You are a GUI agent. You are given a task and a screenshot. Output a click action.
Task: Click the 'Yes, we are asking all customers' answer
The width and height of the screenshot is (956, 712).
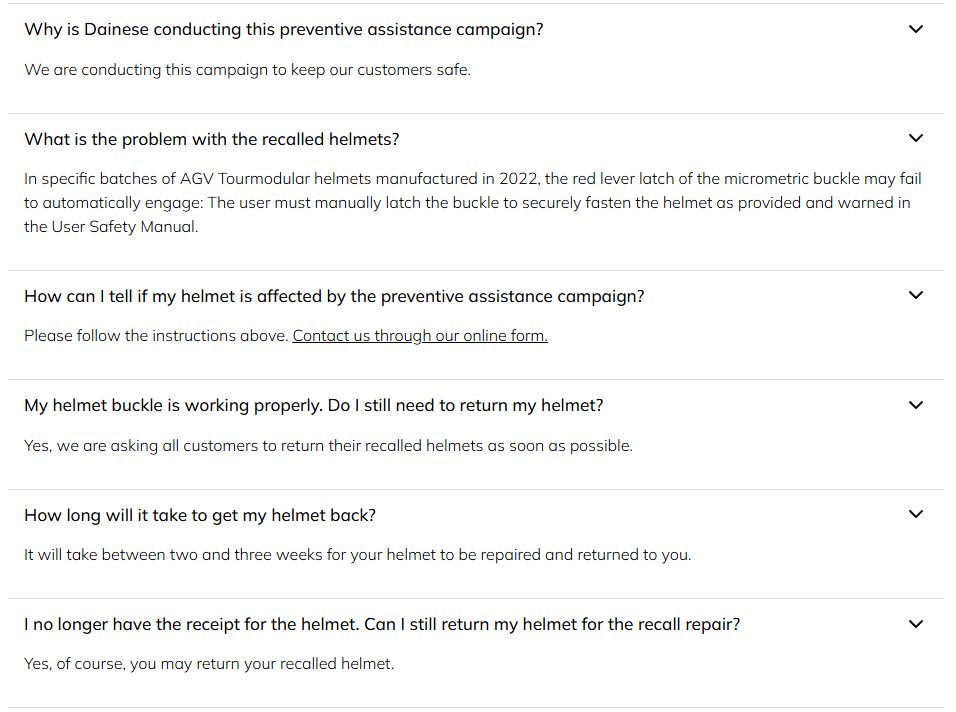click(328, 446)
